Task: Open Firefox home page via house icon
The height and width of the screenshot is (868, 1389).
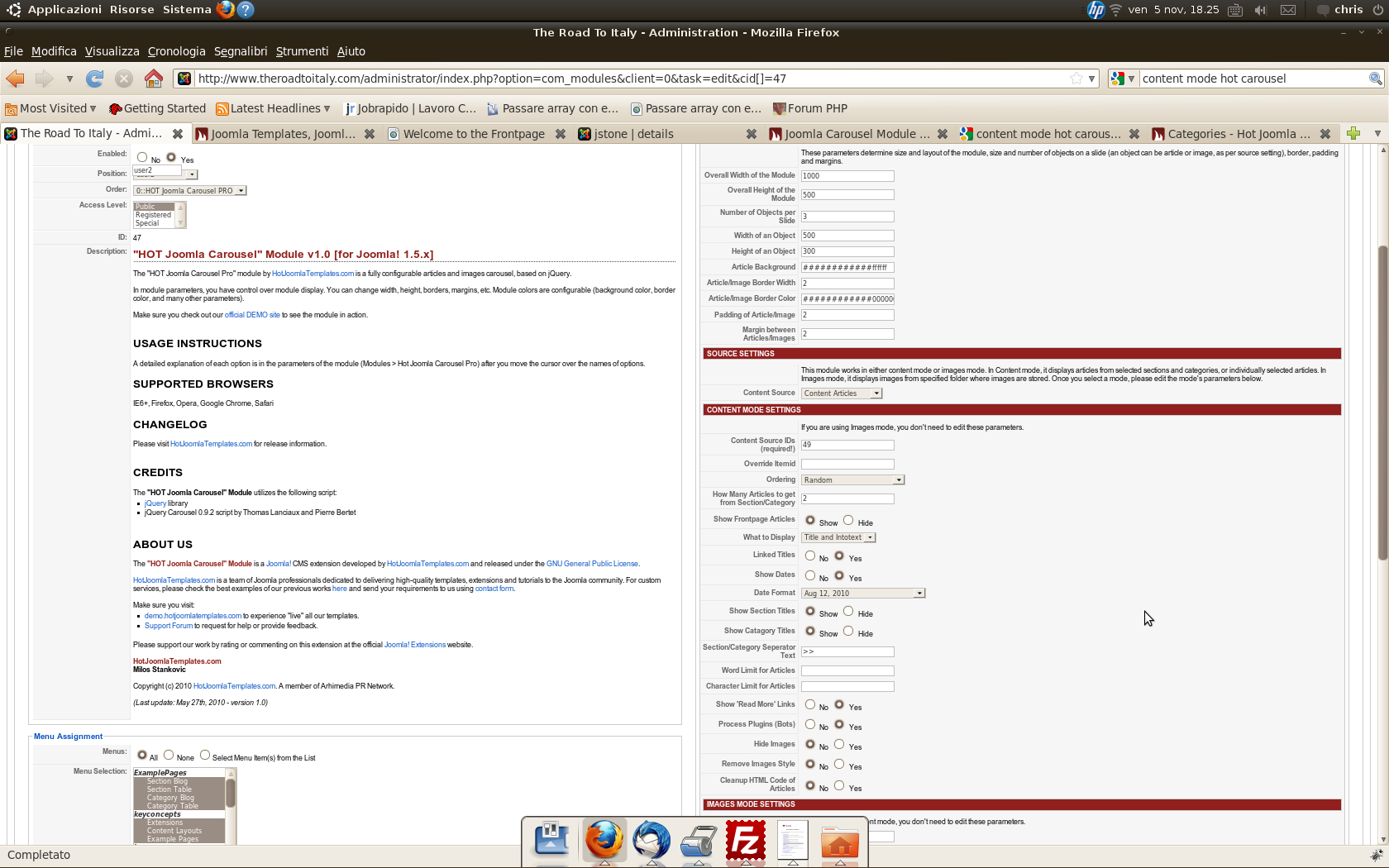Action: pyautogui.click(x=154, y=79)
